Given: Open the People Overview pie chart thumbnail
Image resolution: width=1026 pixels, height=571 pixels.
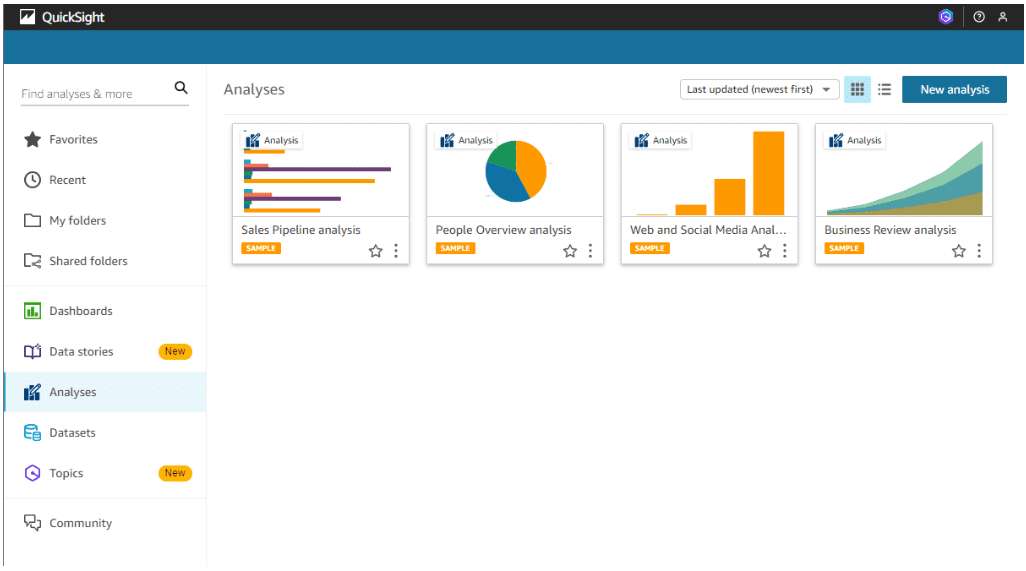Looking at the screenshot, I should 515,171.
